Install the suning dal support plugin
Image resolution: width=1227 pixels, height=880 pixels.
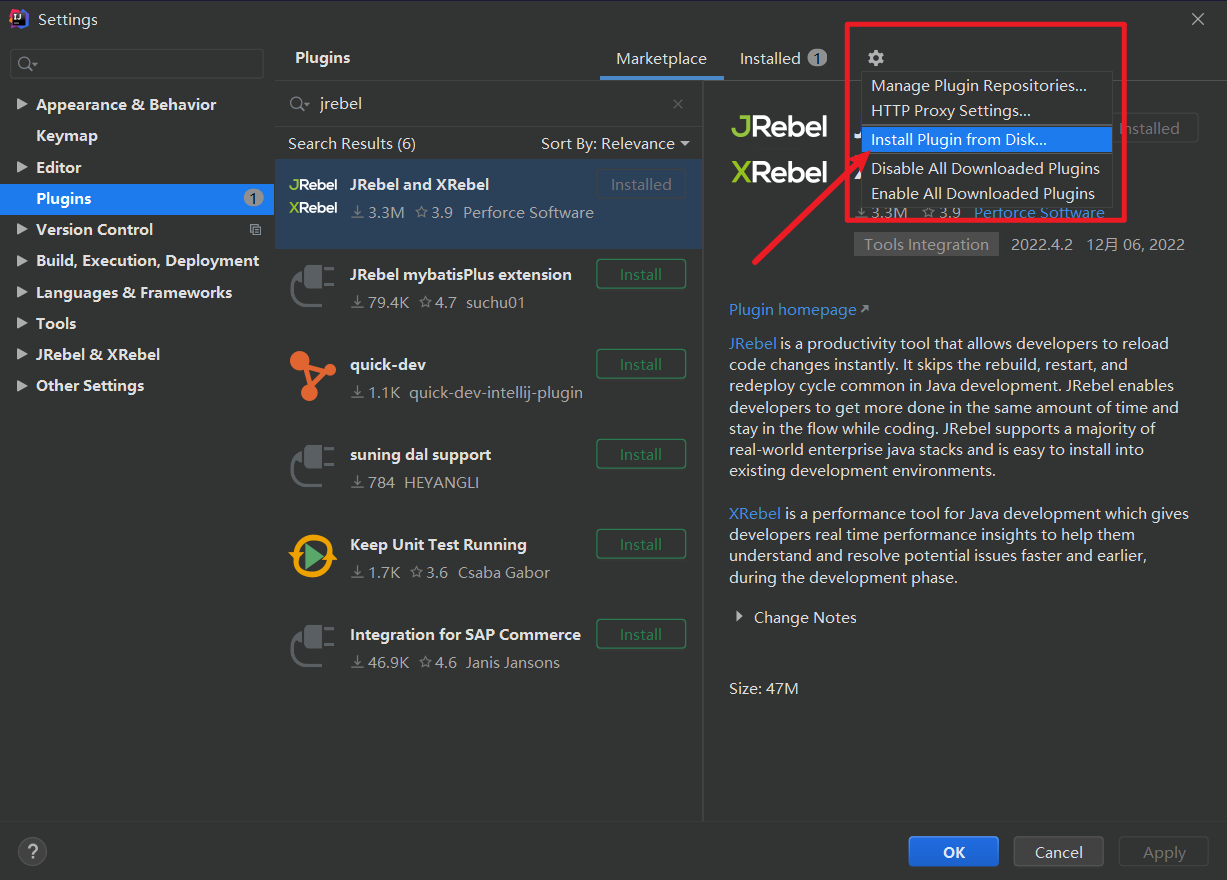pos(640,453)
